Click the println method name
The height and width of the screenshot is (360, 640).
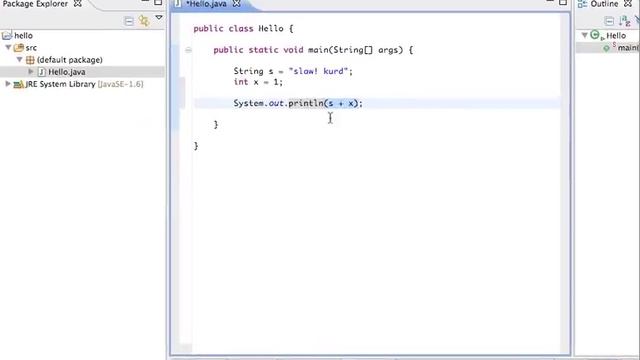(306, 103)
